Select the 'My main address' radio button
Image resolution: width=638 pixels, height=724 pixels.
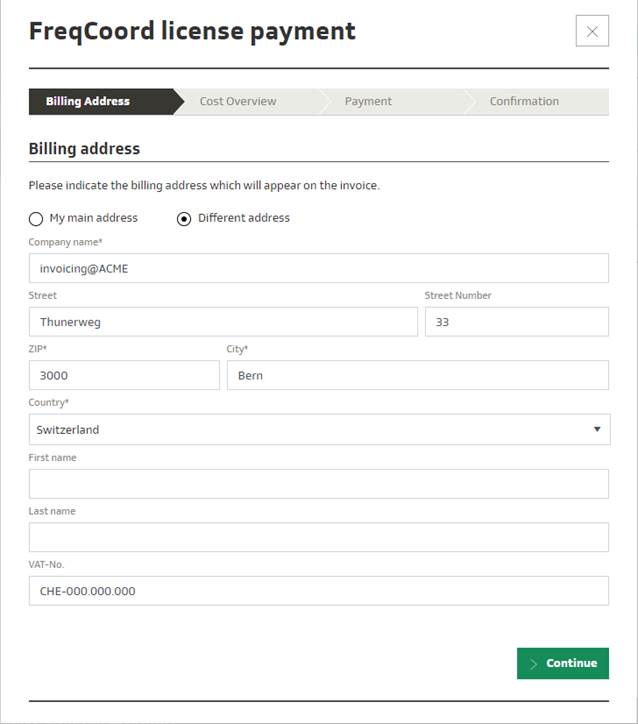[x=37, y=219]
